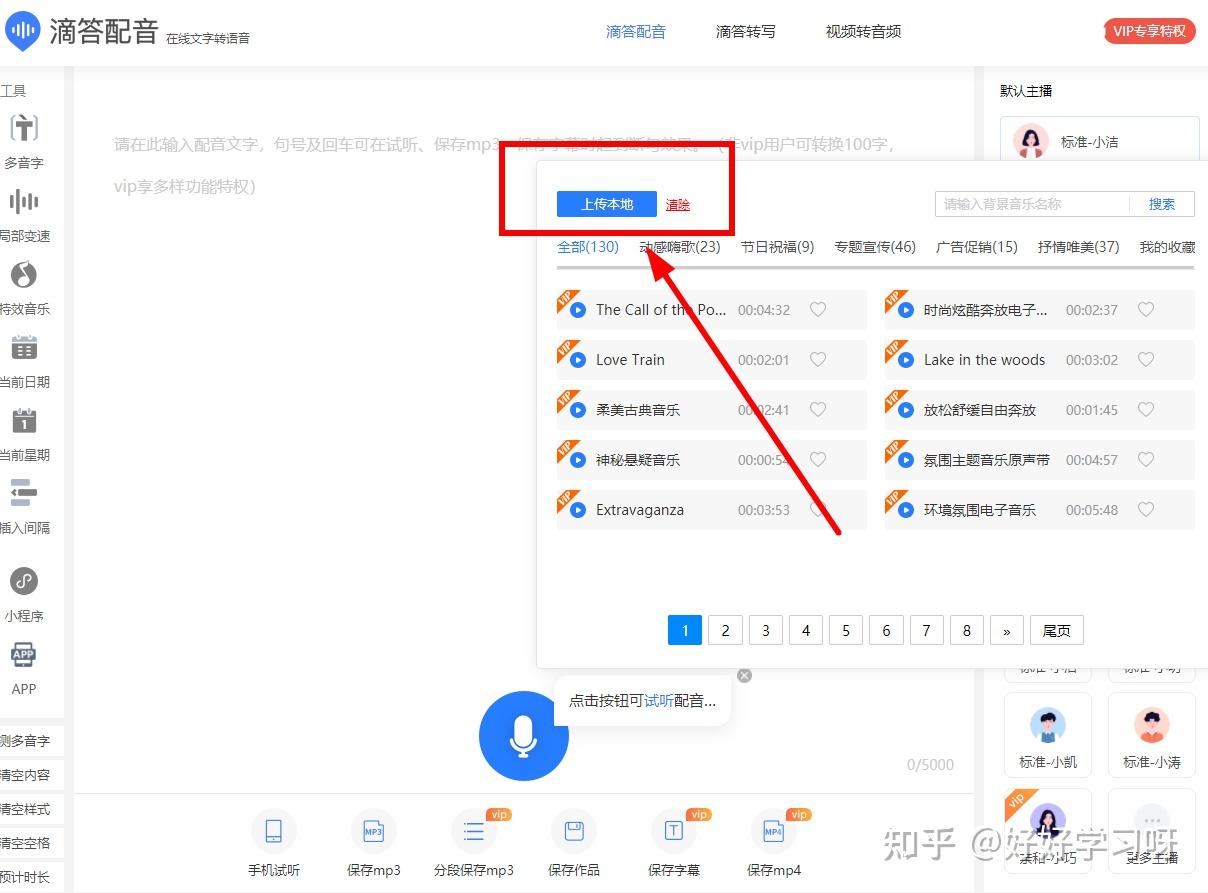Play the Love Train track
The width and height of the screenshot is (1208, 893).
577,360
